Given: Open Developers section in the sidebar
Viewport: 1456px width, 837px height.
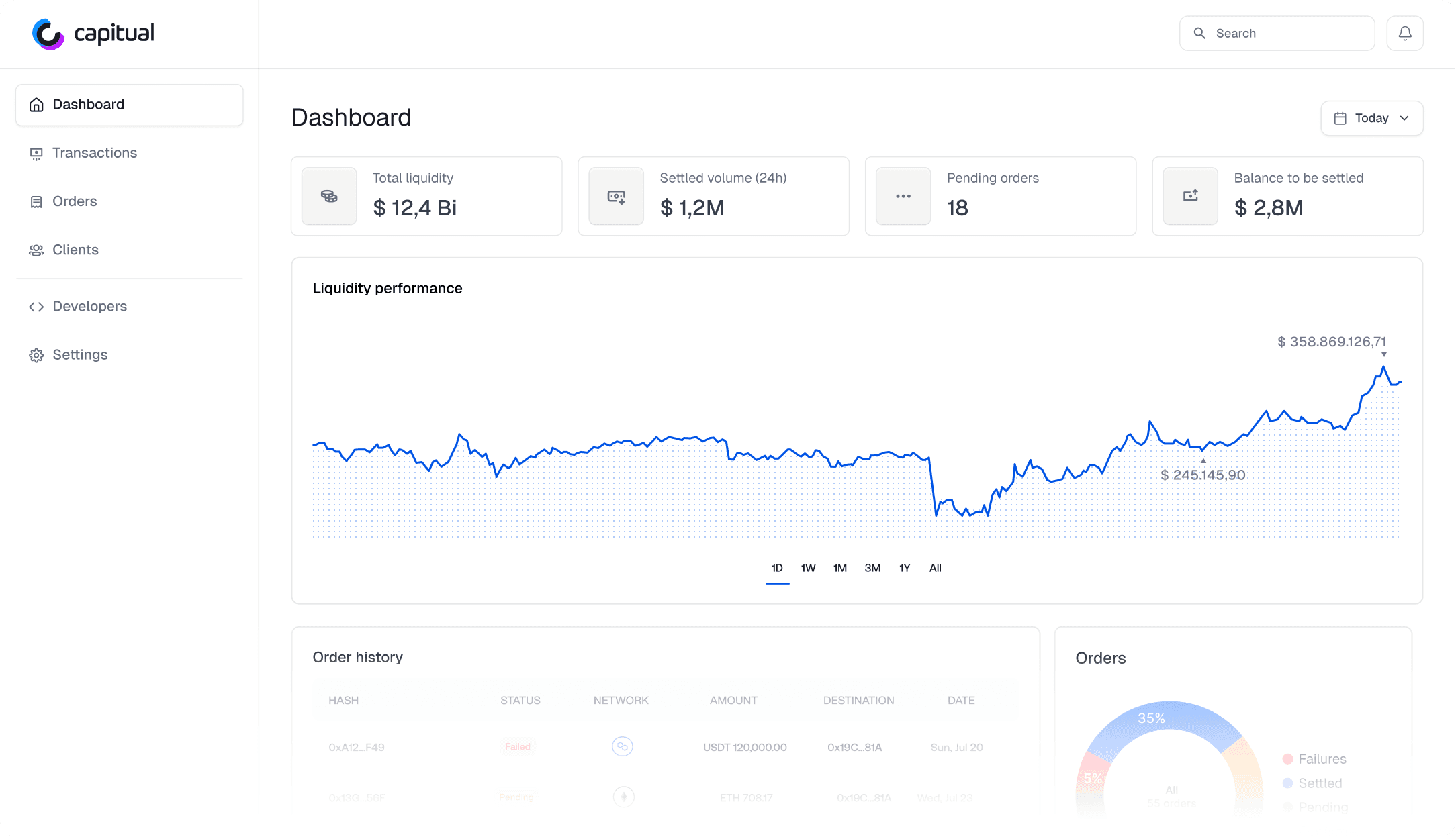Looking at the screenshot, I should tap(89, 306).
